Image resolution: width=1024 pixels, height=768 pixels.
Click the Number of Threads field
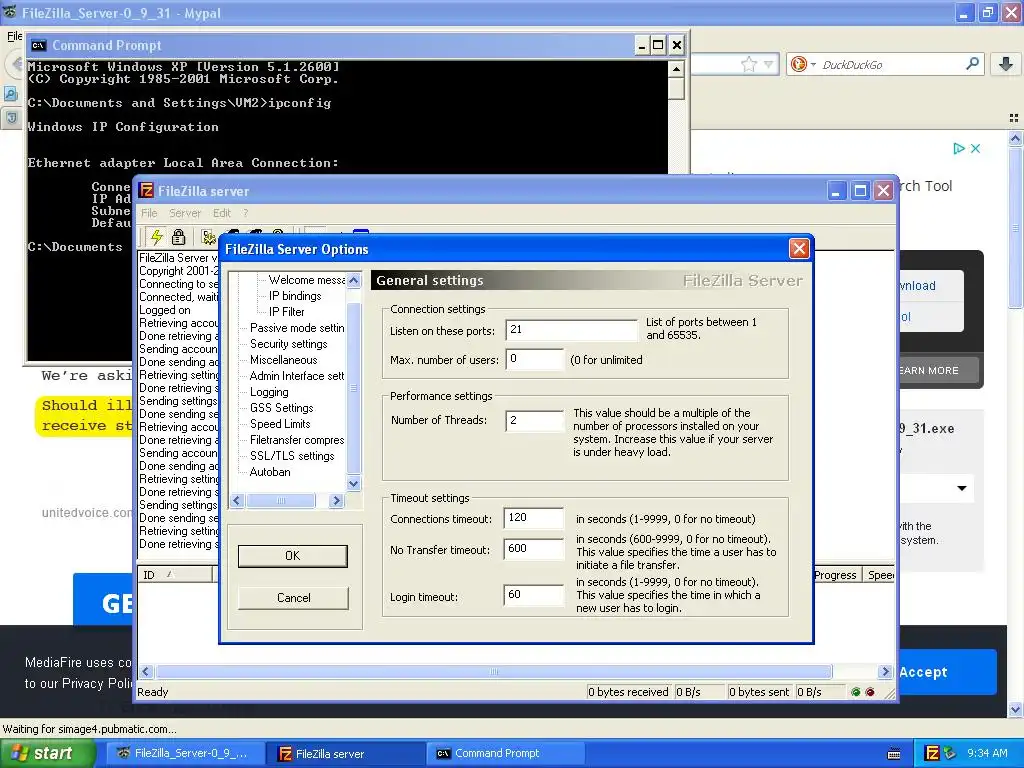(534, 421)
